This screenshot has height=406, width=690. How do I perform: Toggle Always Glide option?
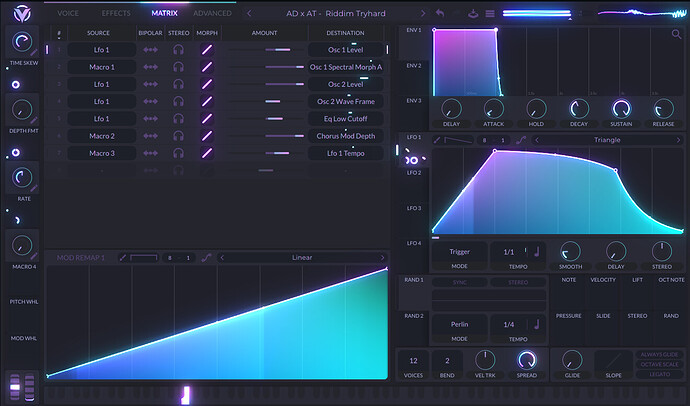[x=659, y=355]
